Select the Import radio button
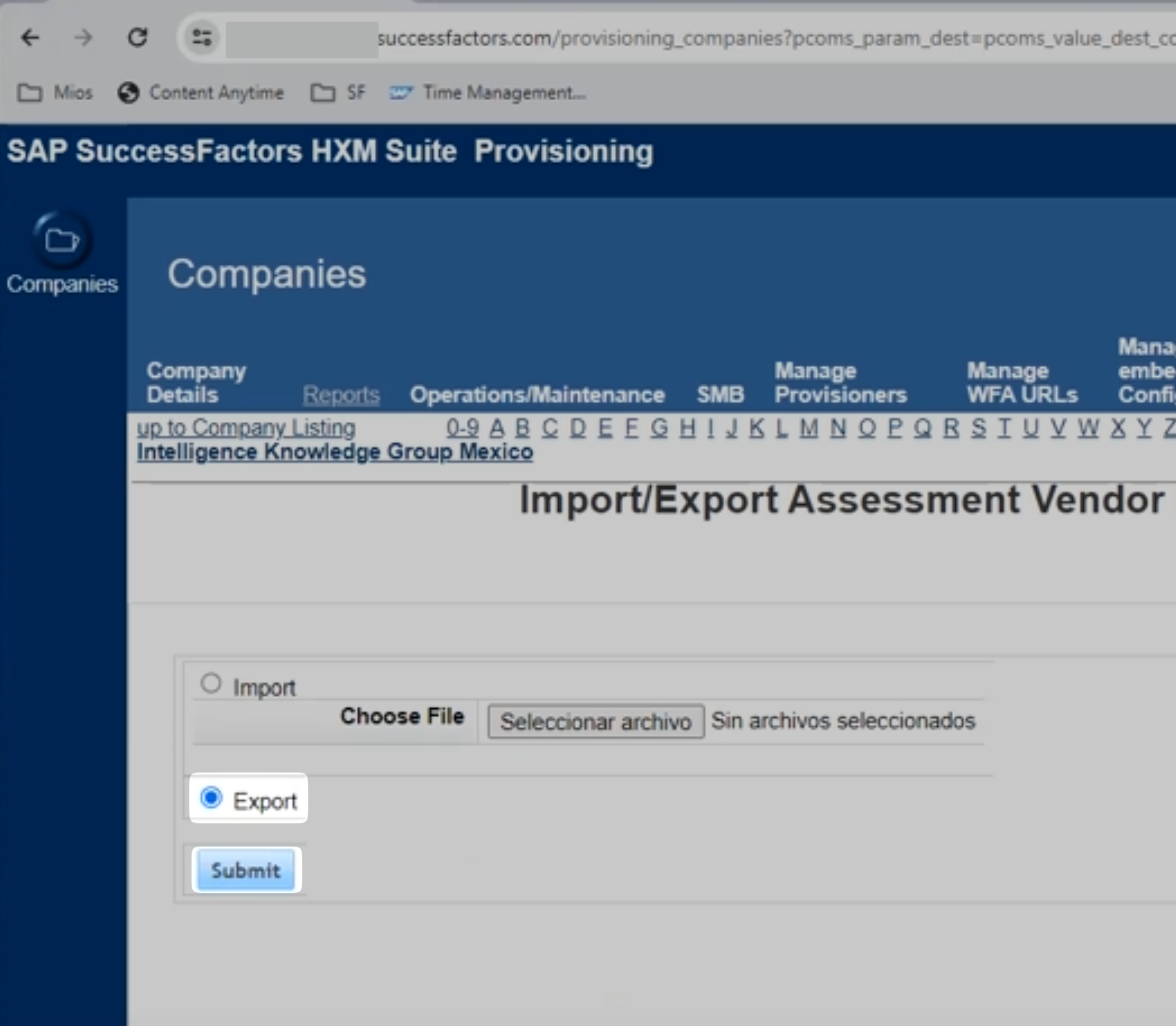 (211, 683)
